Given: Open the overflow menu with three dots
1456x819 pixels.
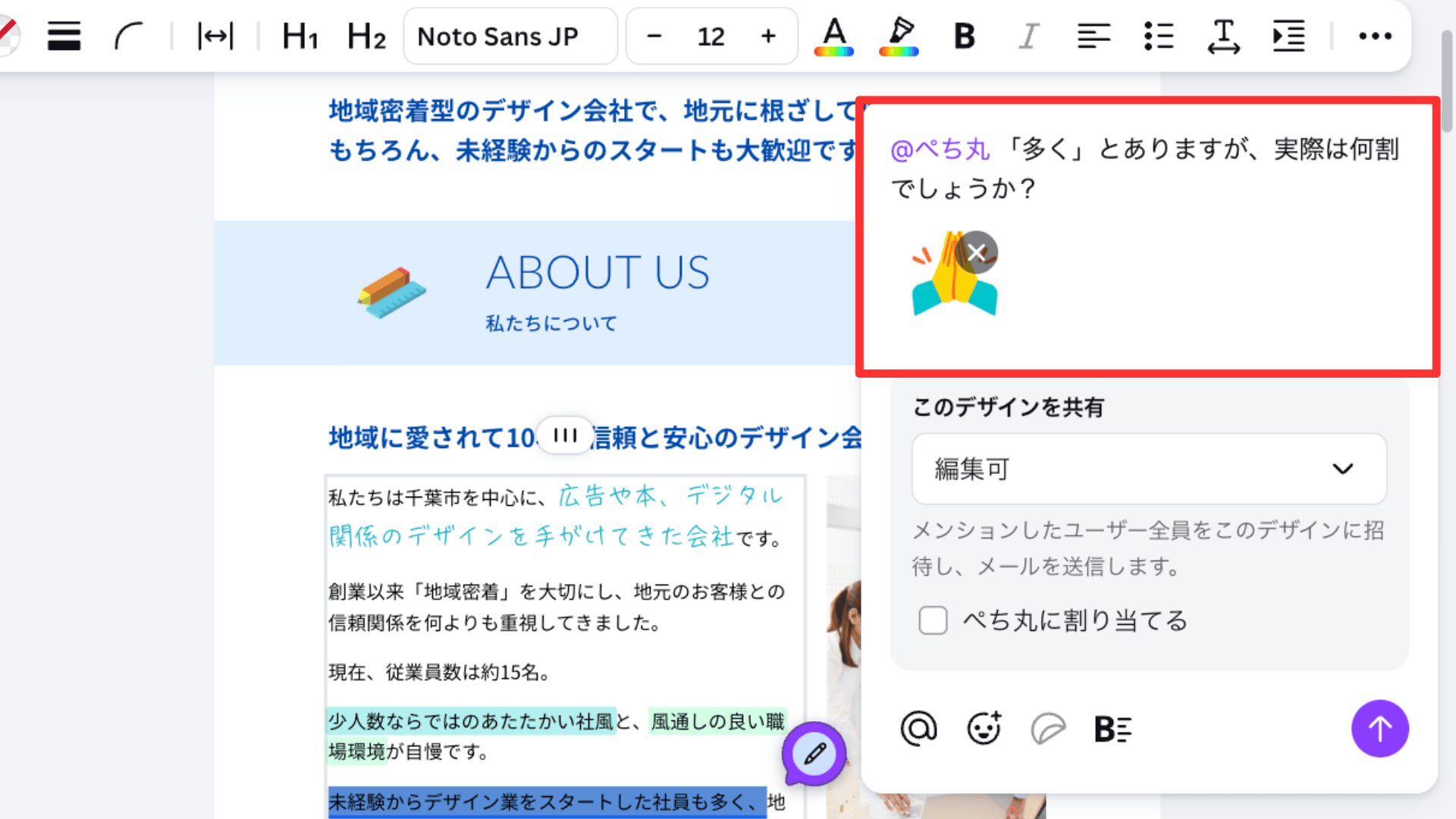Looking at the screenshot, I should 1375,36.
